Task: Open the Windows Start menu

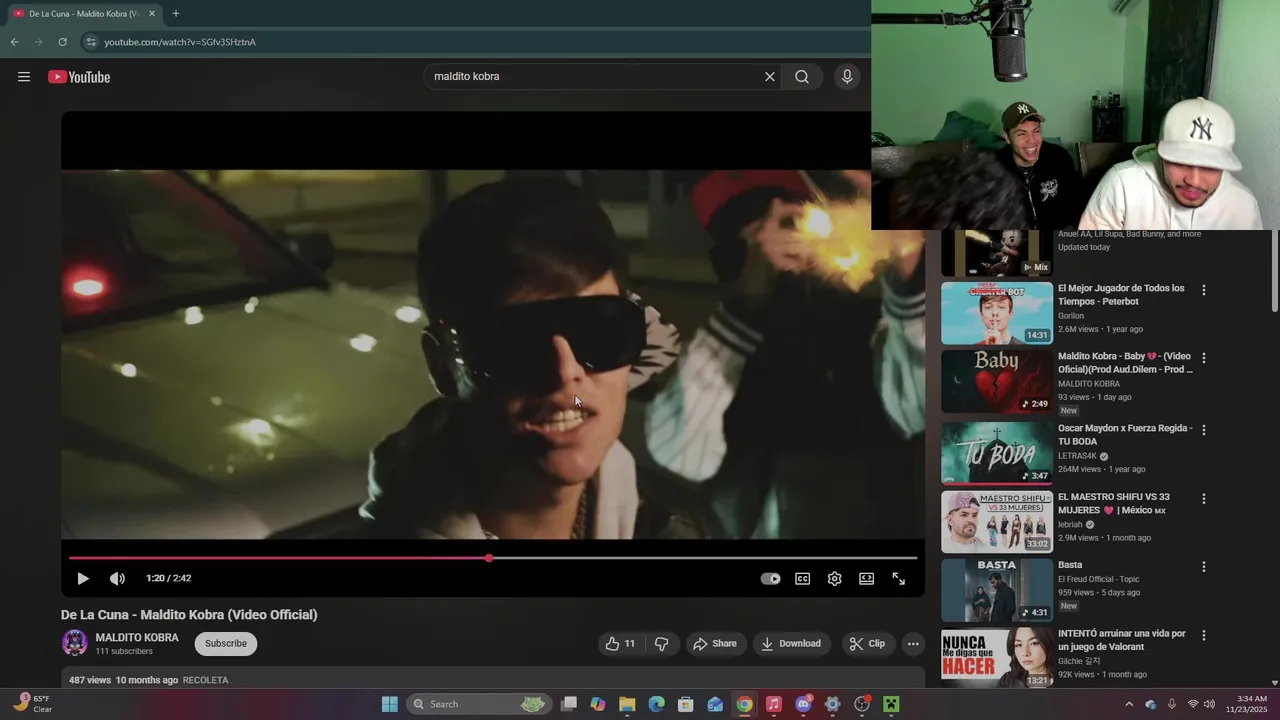Action: point(389,704)
